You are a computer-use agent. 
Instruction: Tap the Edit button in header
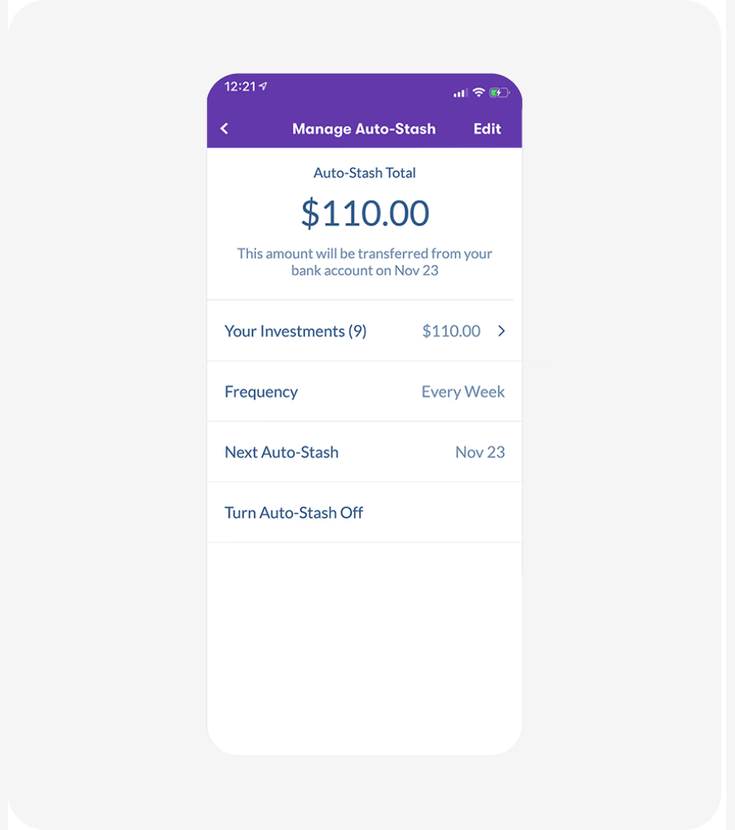click(x=487, y=129)
